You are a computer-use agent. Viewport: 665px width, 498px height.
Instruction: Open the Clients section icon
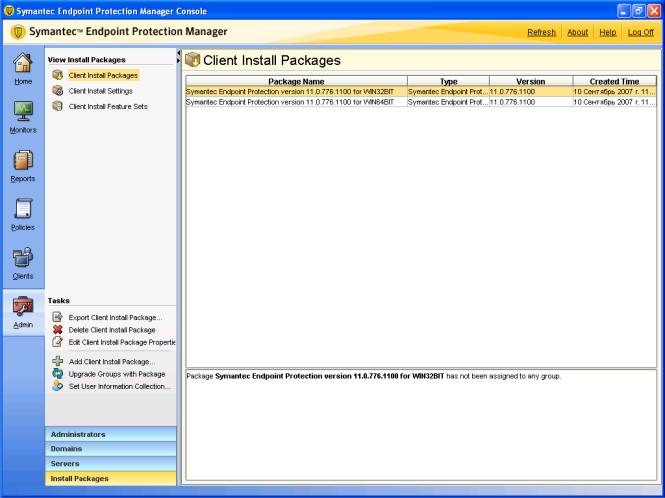click(x=23, y=258)
